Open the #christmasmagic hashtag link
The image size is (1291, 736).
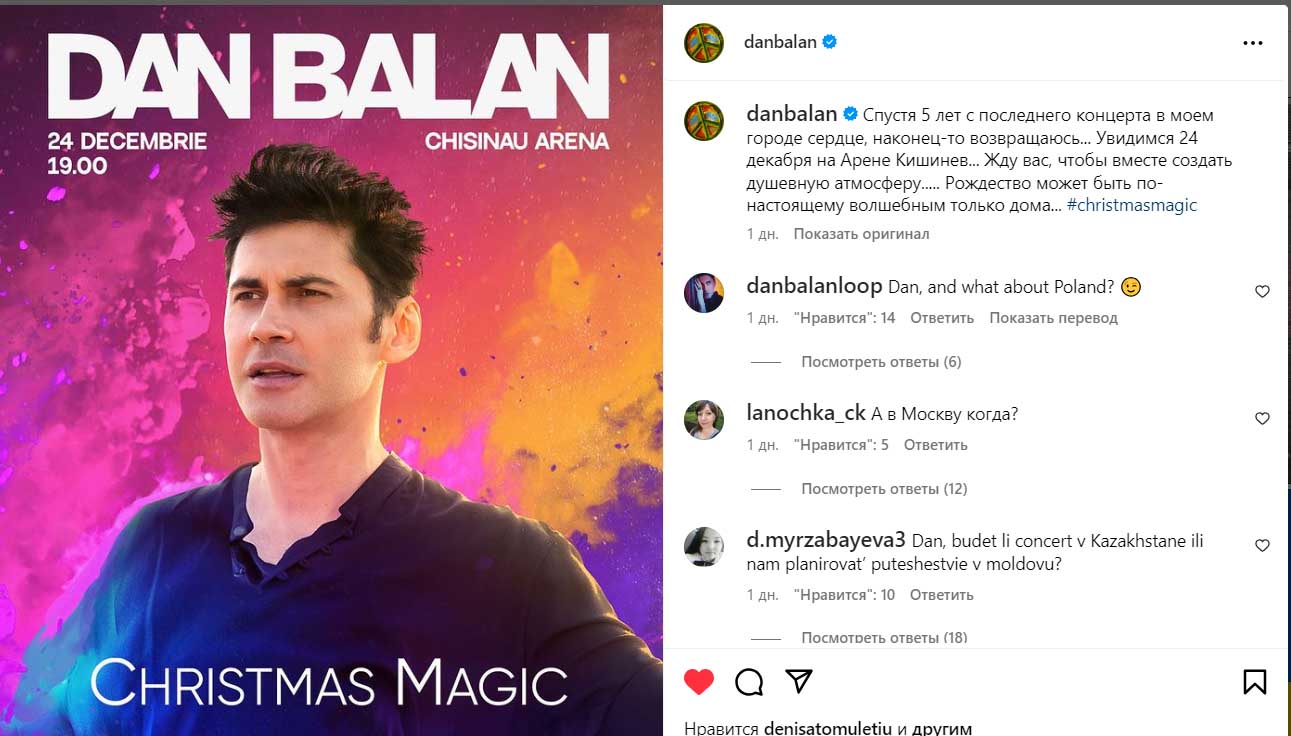pos(1132,205)
